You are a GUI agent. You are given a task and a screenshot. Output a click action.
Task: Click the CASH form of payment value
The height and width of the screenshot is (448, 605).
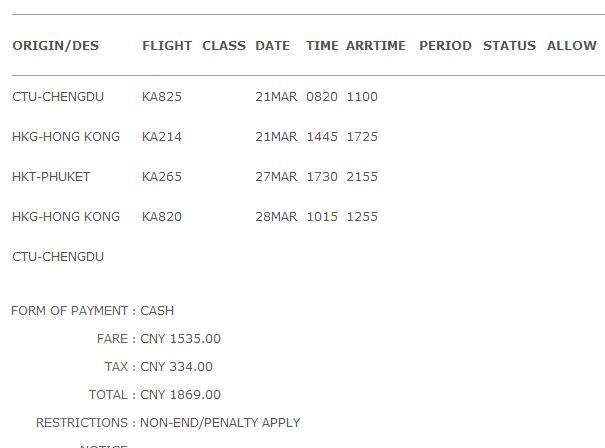[157, 311]
